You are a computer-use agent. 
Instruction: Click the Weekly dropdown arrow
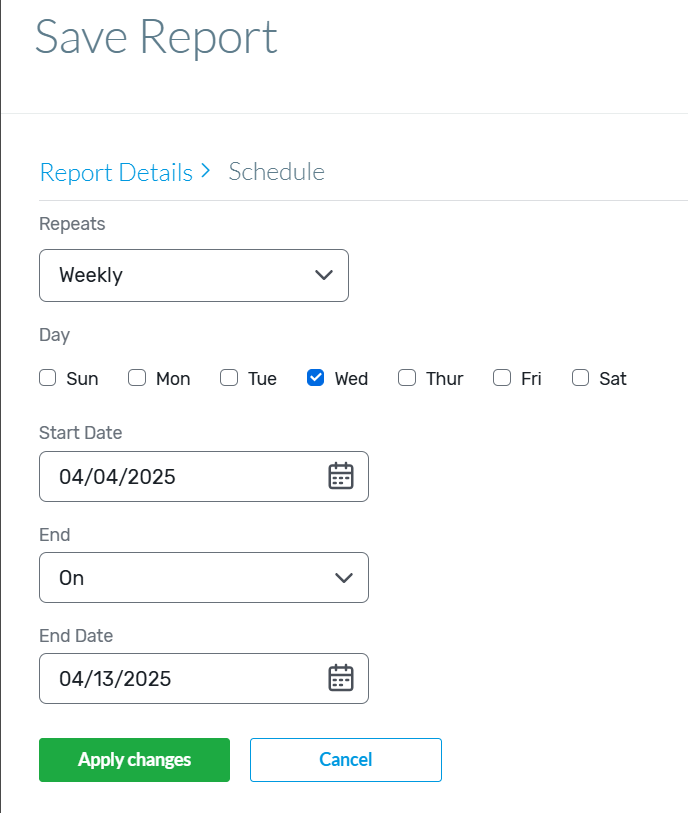324,275
